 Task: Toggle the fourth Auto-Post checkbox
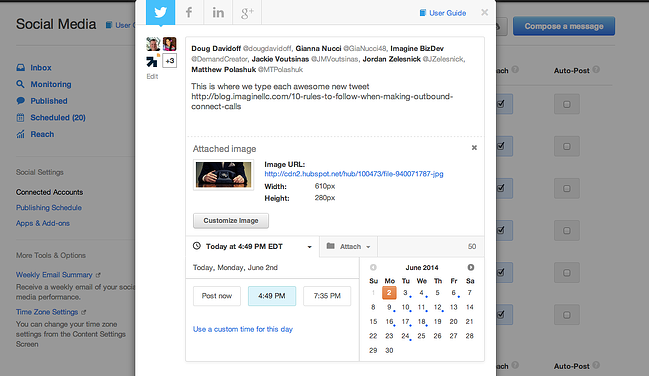[x=567, y=231]
